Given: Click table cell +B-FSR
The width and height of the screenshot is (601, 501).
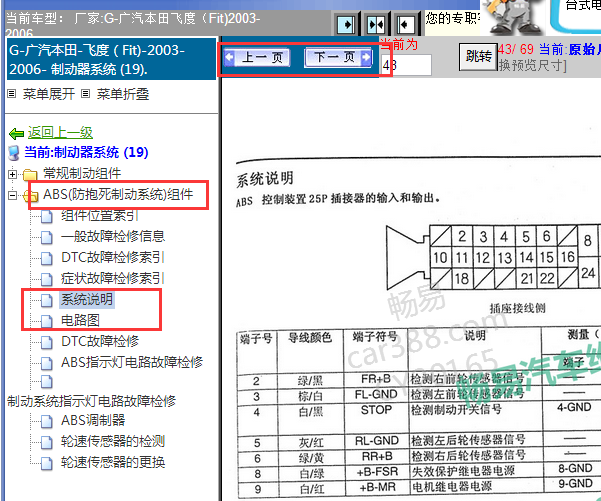Looking at the screenshot, I should click(377, 472).
